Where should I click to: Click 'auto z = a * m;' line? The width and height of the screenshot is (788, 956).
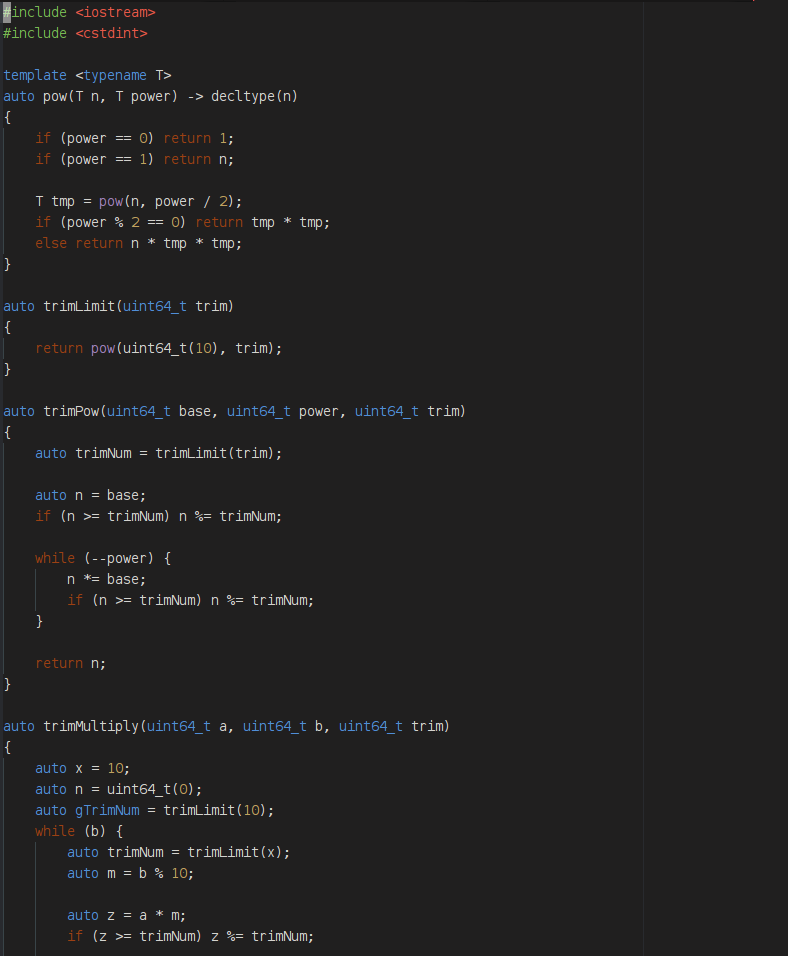tap(126, 916)
